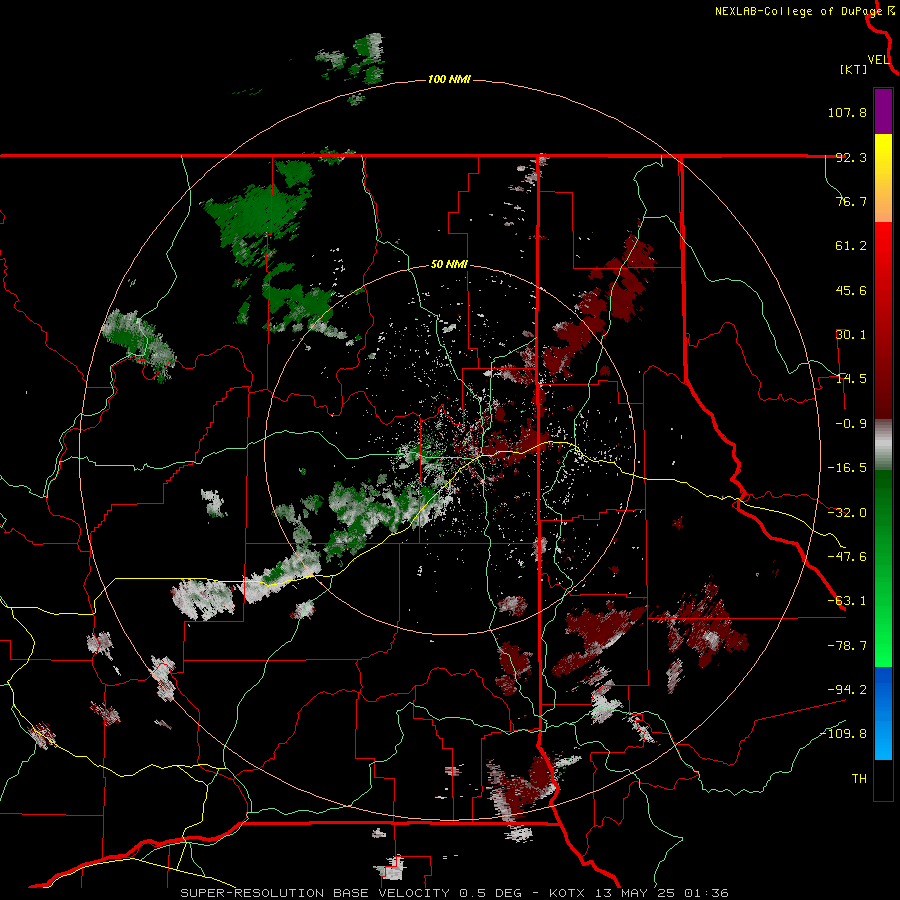900x900 pixels.
Task: Click the -94.2 value on velocity scale
Action: [x=847, y=689]
